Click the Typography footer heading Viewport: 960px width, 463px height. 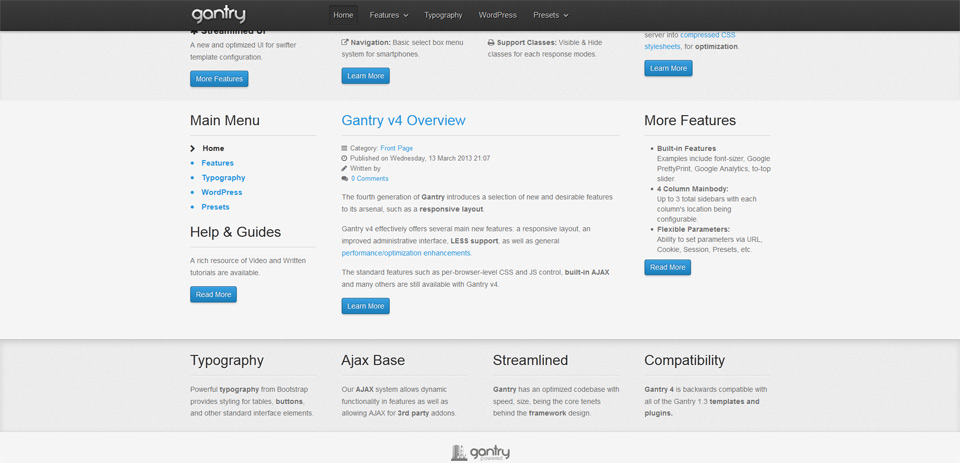tap(227, 360)
